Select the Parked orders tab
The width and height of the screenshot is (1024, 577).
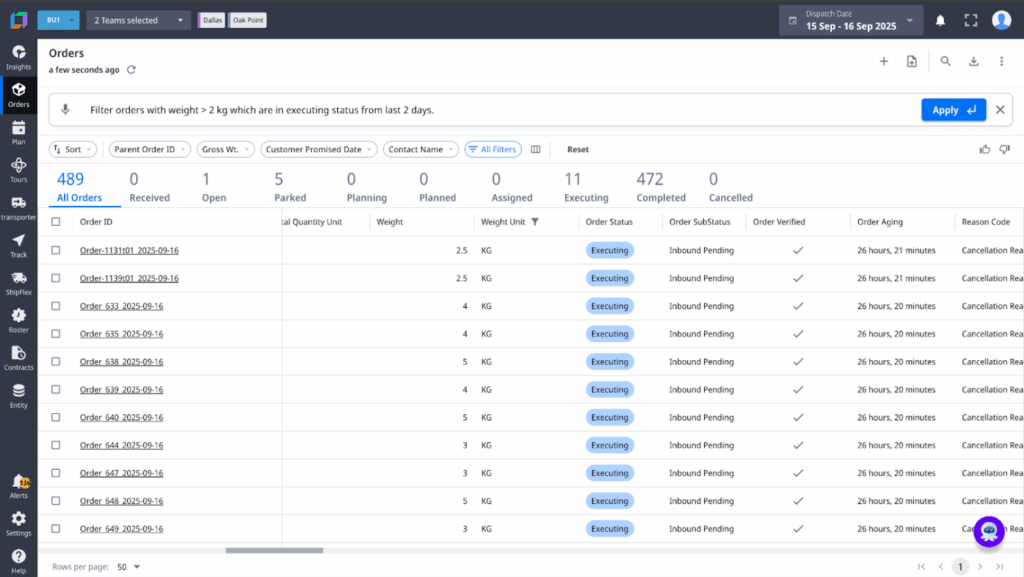tap(290, 190)
